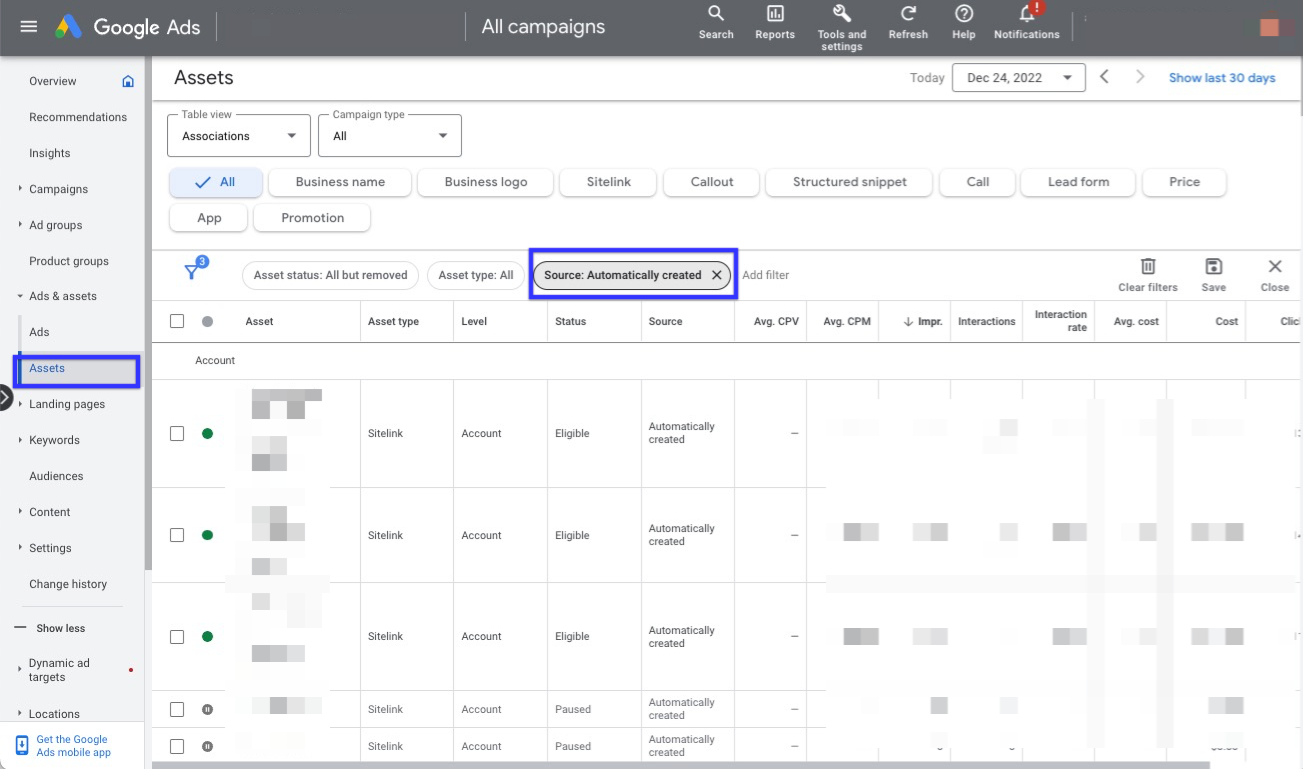The image size is (1303, 769).
Task: Expand the collapsed side panel arrow
Action: [5, 398]
